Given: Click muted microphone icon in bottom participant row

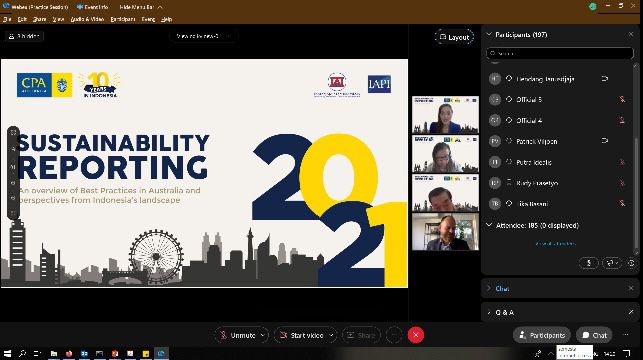Looking at the screenshot, I should tap(622, 203).
